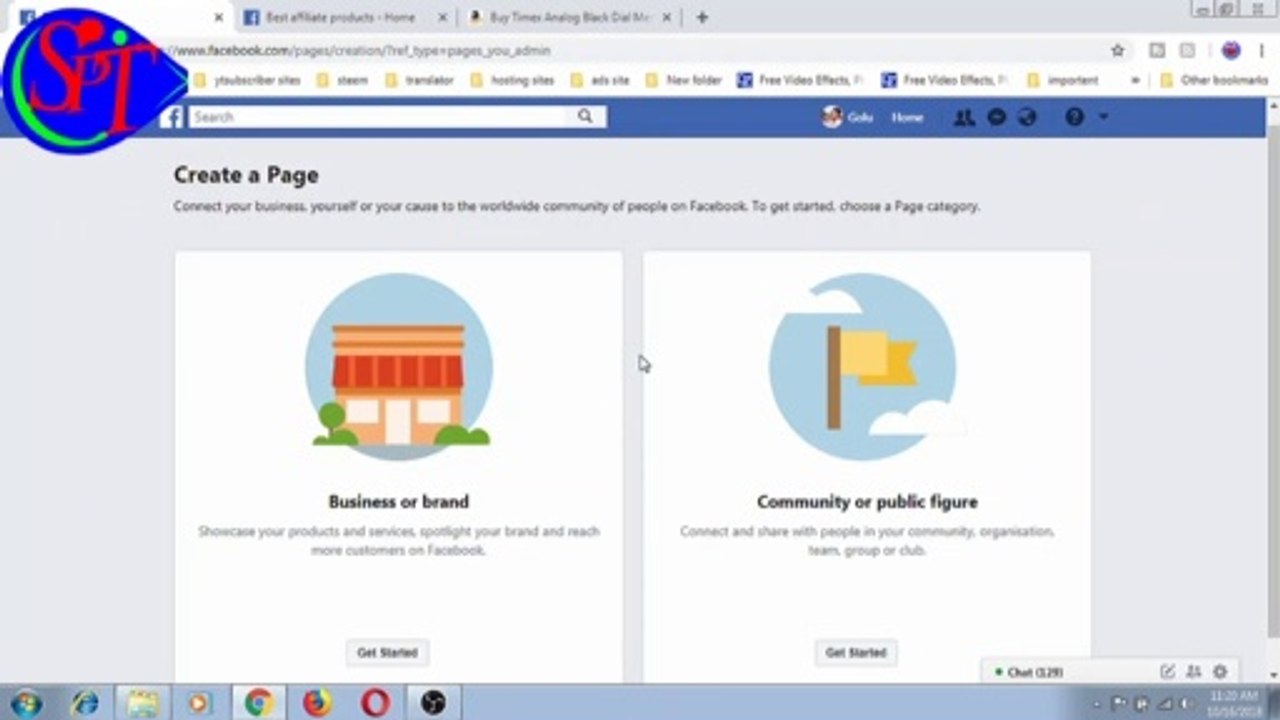This screenshot has height=720, width=1280.
Task: Open Friend Requests icon in Facebook header
Action: tap(964, 117)
